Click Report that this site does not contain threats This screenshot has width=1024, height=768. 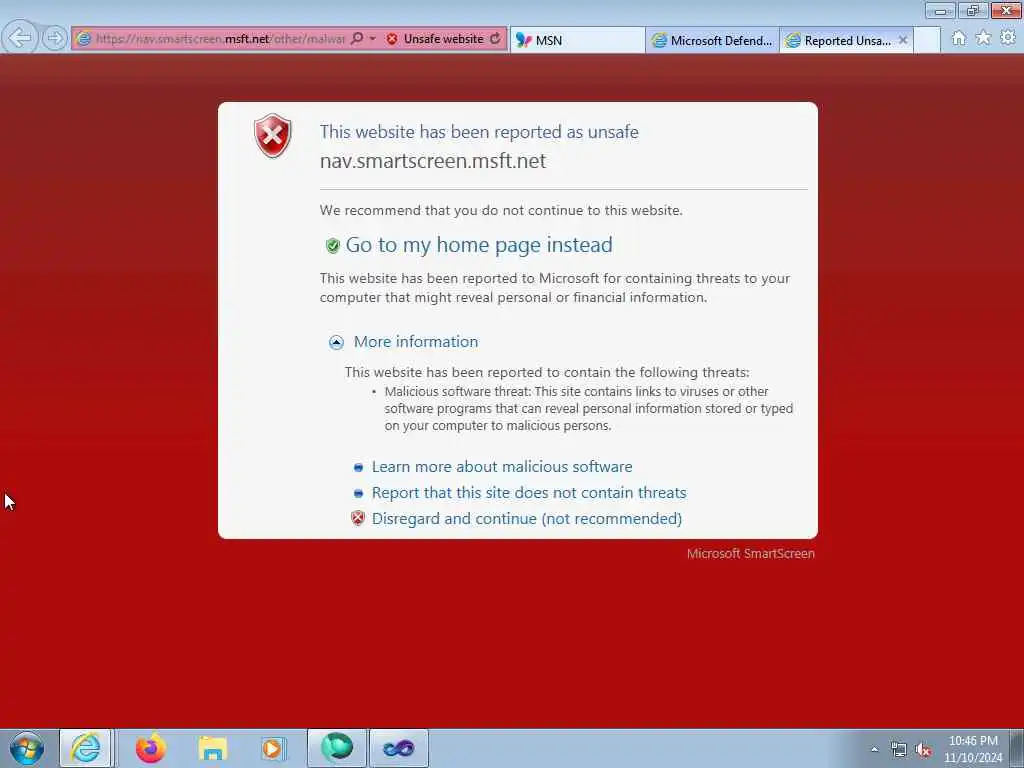pyautogui.click(x=529, y=493)
